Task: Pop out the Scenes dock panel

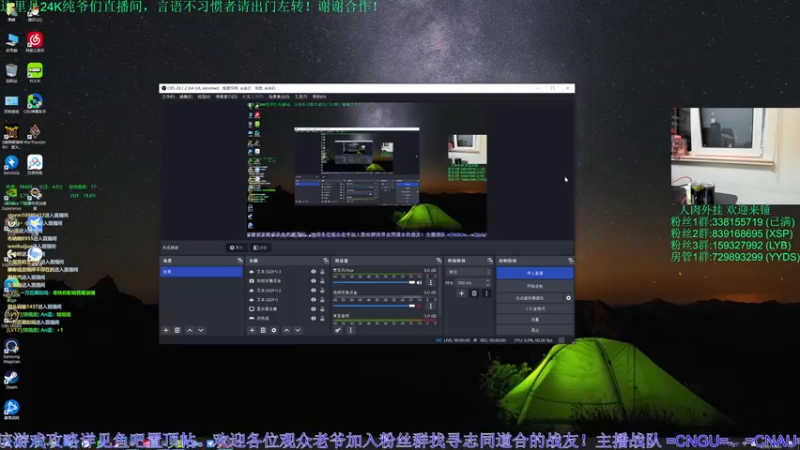Action: (240, 261)
